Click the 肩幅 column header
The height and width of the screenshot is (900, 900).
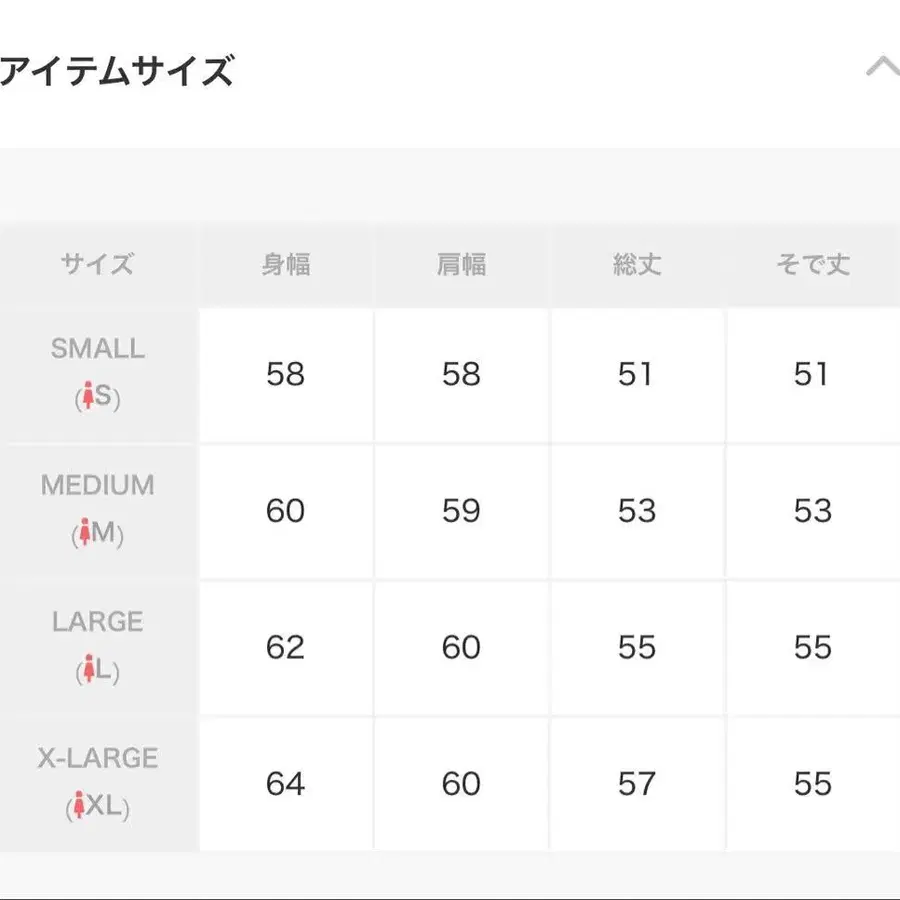click(461, 265)
